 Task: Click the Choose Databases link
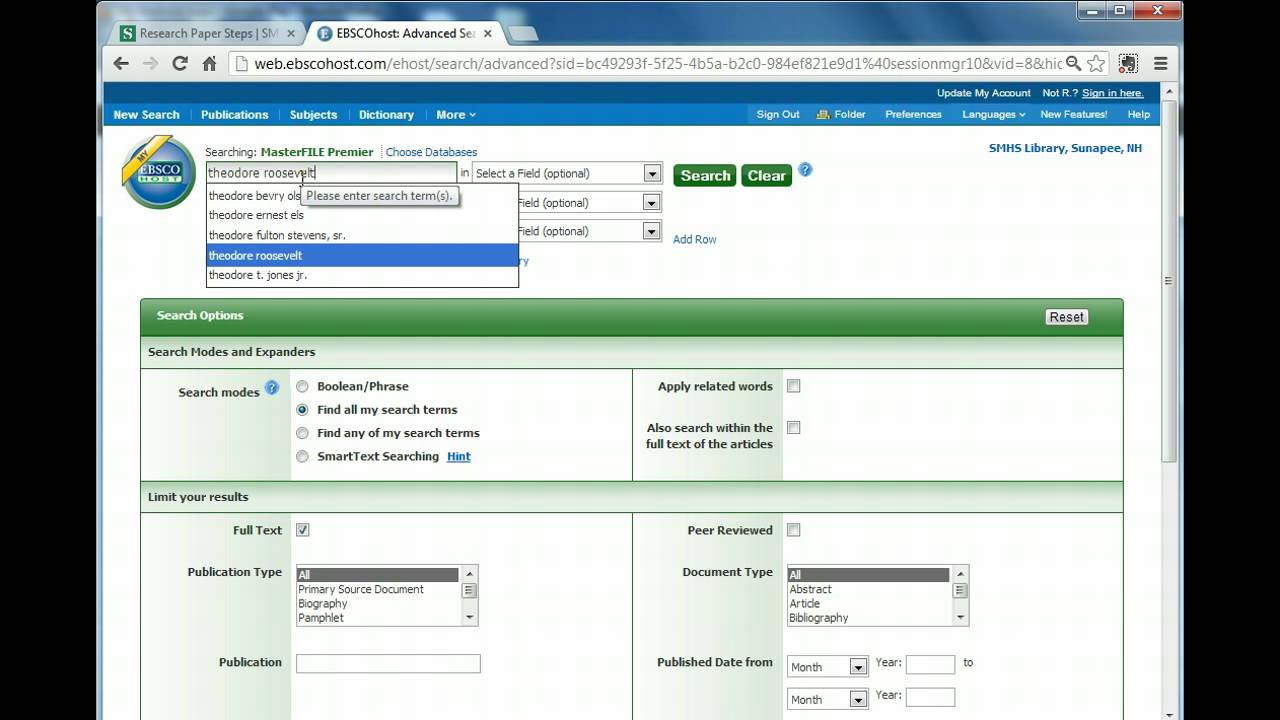[x=431, y=152]
